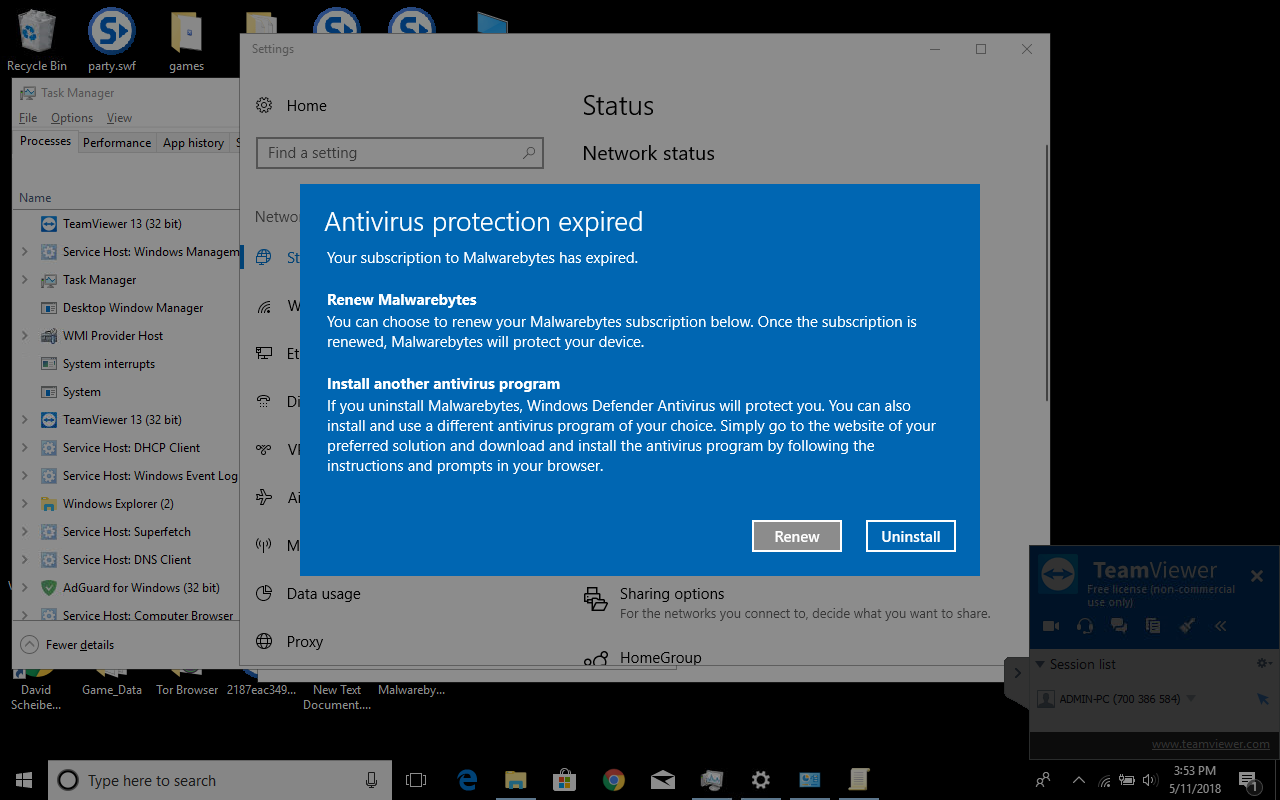Open the TeamViewer session list gear settings
The height and width of the screenshot is (800, 1280).
(1264, 663)
